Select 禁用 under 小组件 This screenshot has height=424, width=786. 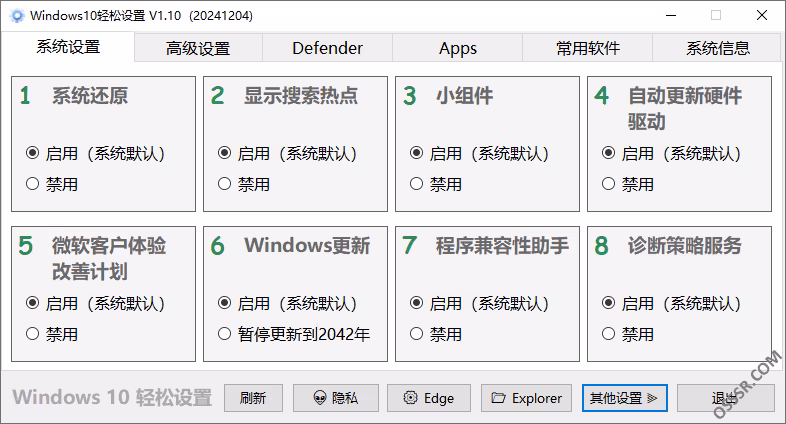(417, 184)
